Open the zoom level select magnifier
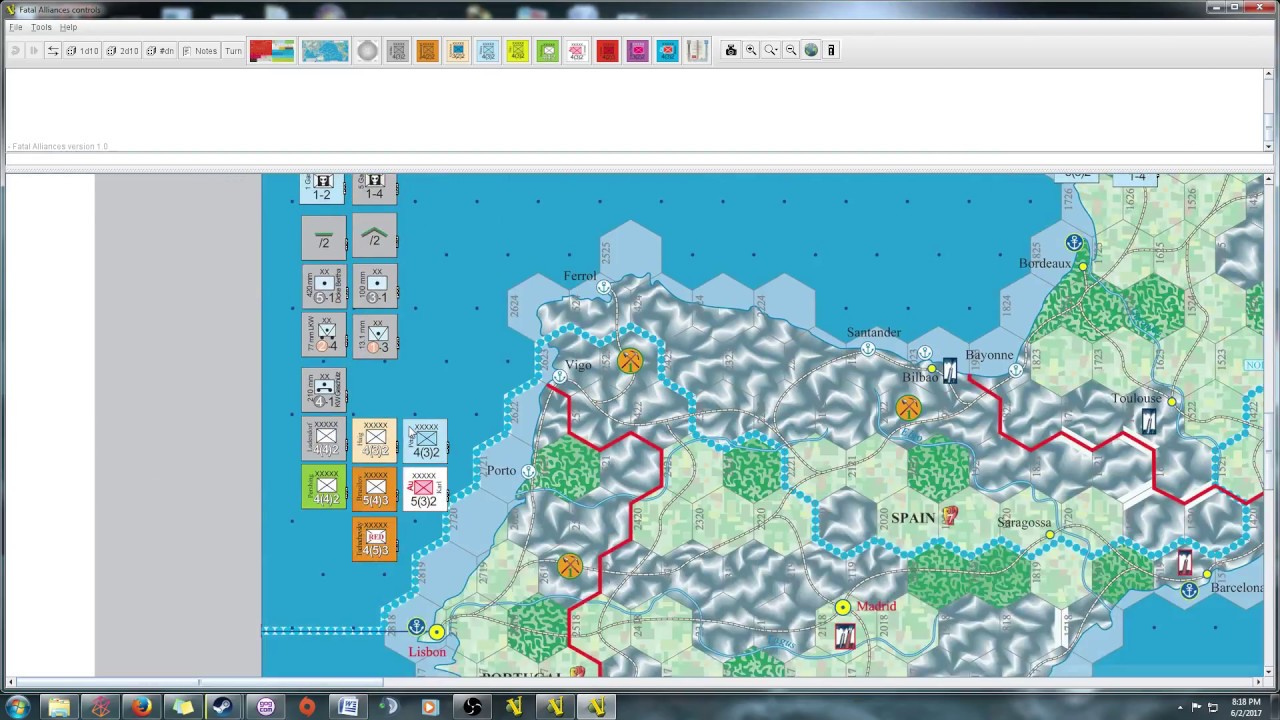 coord(771,50)
